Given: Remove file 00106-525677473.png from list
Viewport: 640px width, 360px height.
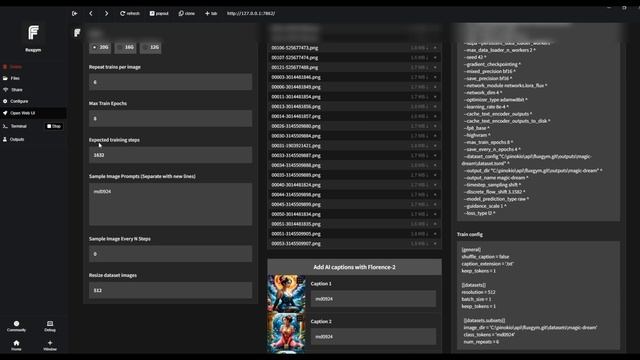Looking at the screenshot, I should pyautogui.click(x=435, y=48).
